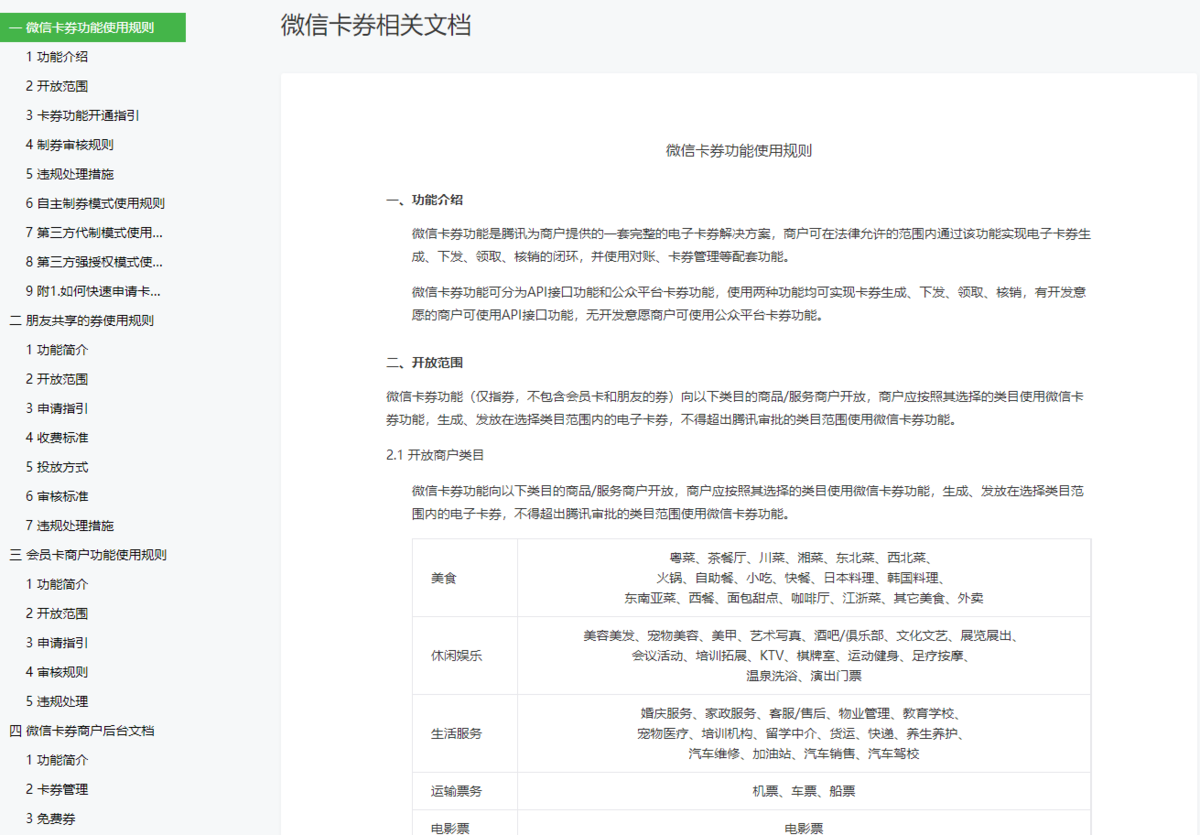Click the 运输票务 table category cell
The width and height of the screenshot is (1200, 835).
point(465,791)
